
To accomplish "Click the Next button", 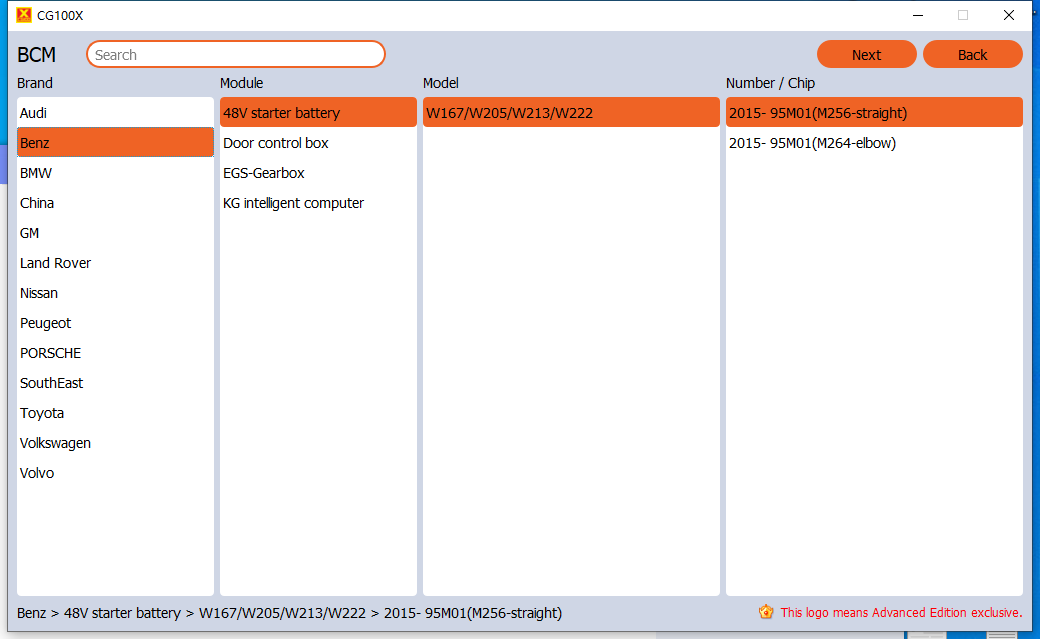I will pos(866,55).
